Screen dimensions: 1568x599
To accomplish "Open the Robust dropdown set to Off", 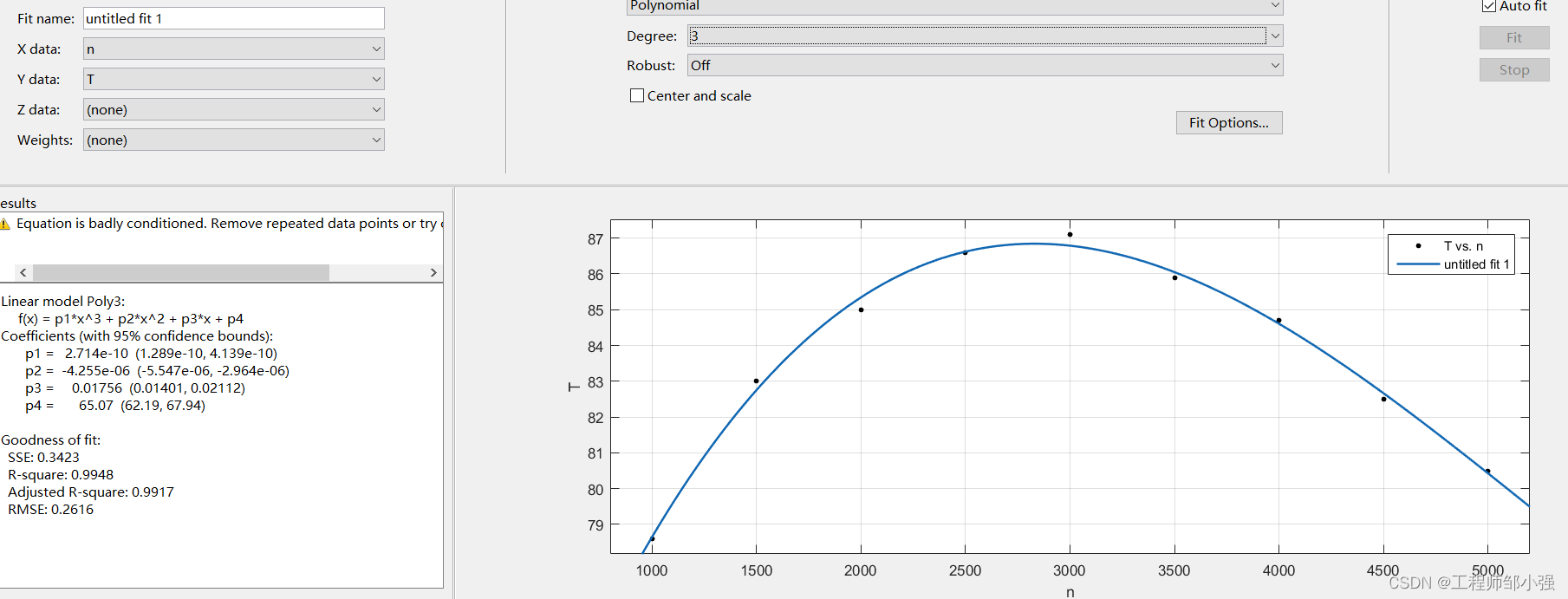I will coord(986,65).
